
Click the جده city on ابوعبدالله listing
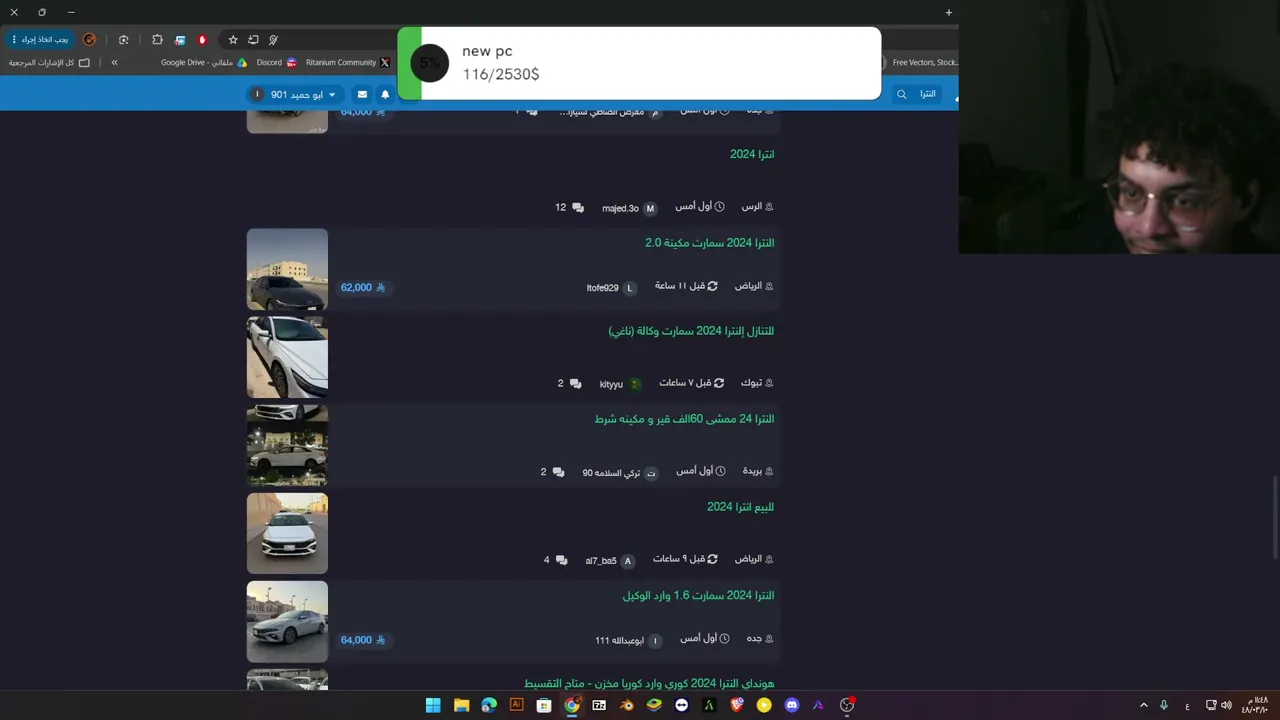click(x=760, y=639)
